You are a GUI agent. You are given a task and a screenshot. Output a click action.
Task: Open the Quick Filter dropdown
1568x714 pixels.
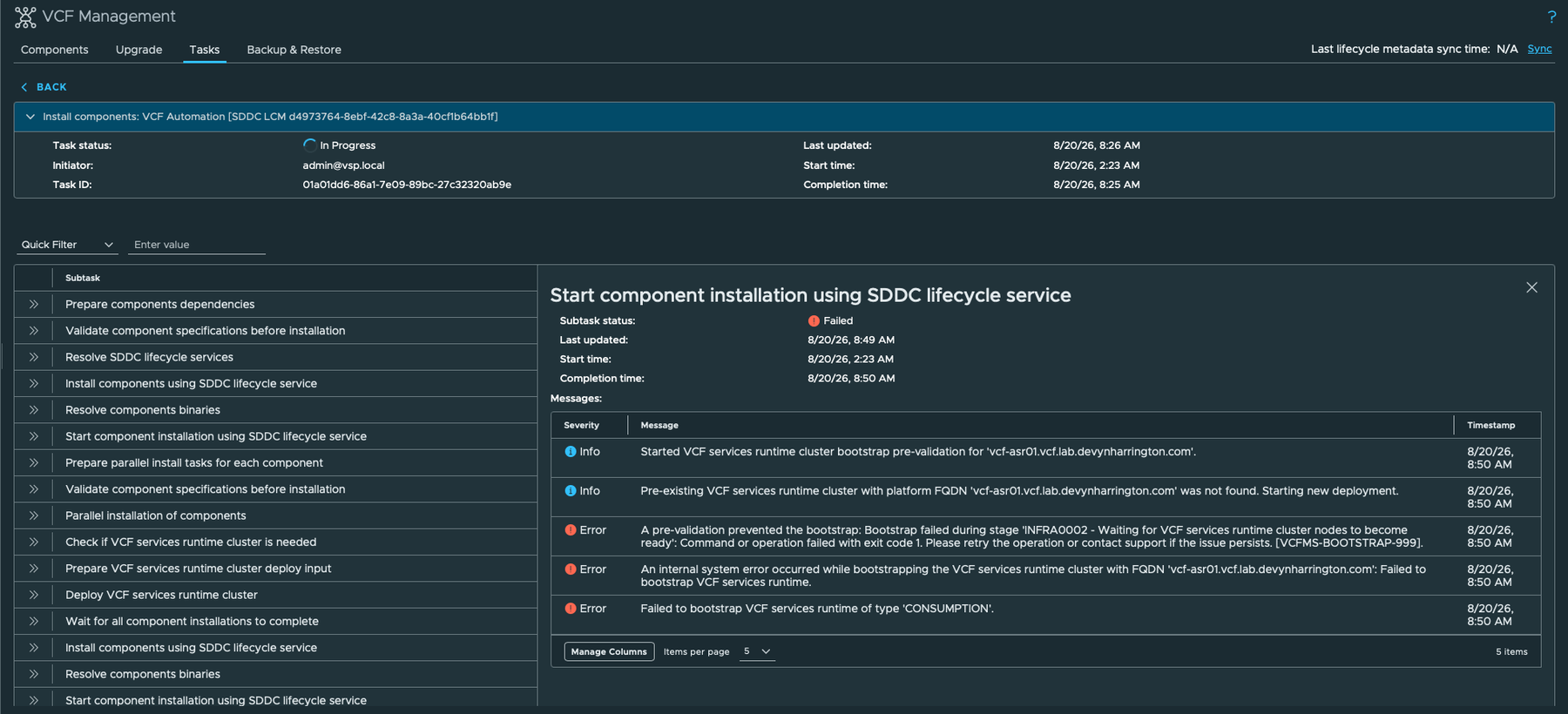67,245
